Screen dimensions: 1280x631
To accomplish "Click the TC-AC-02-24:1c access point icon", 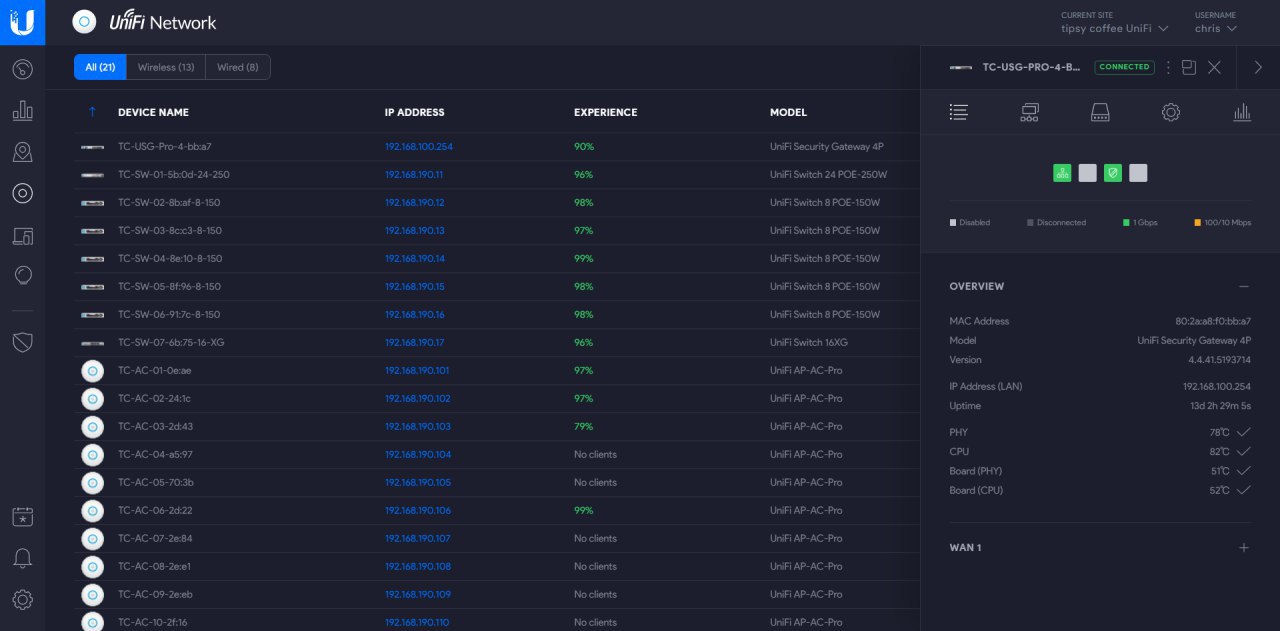I will coord(92,399).
